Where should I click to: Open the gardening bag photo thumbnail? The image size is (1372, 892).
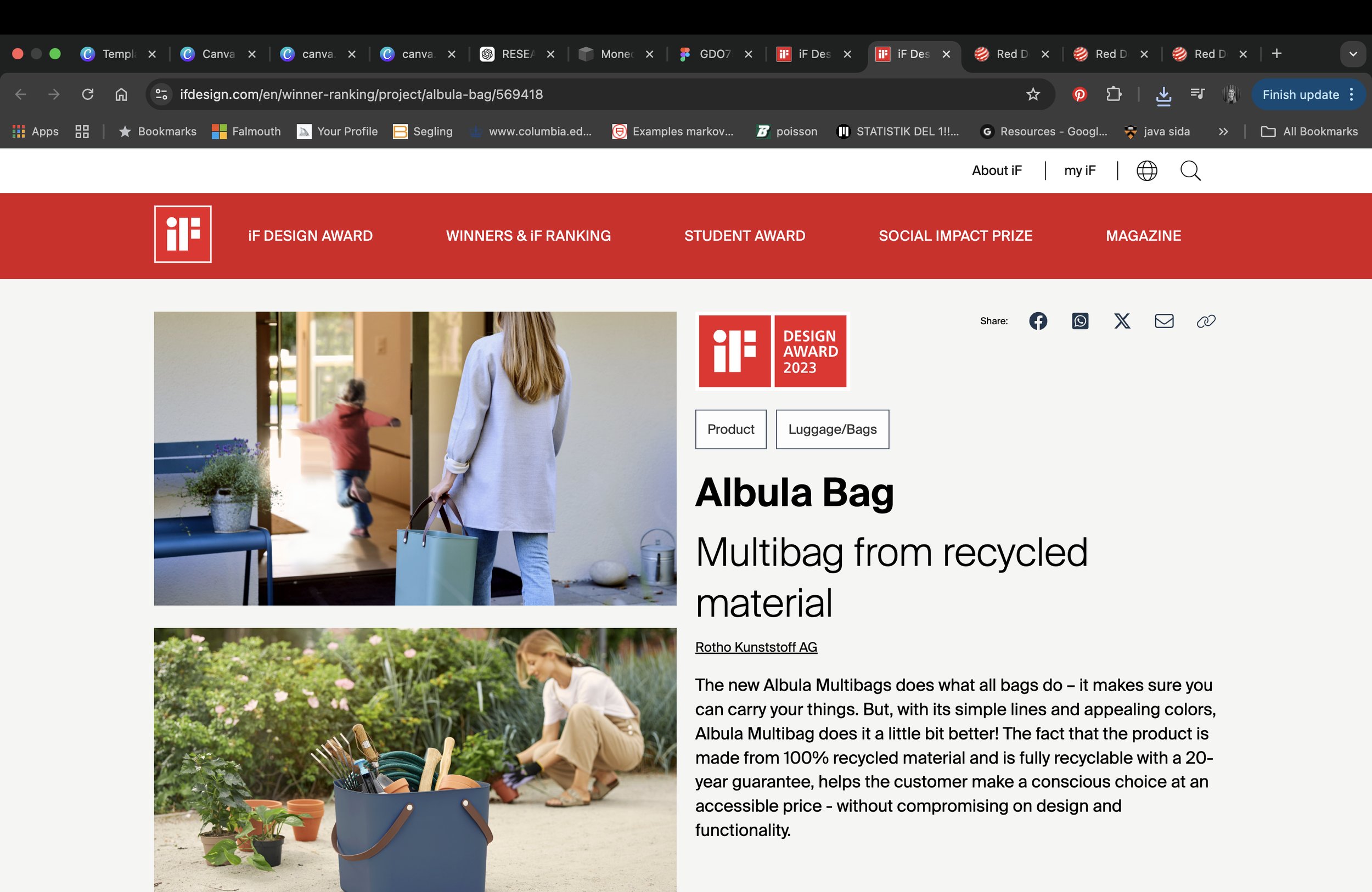(415, 759)
